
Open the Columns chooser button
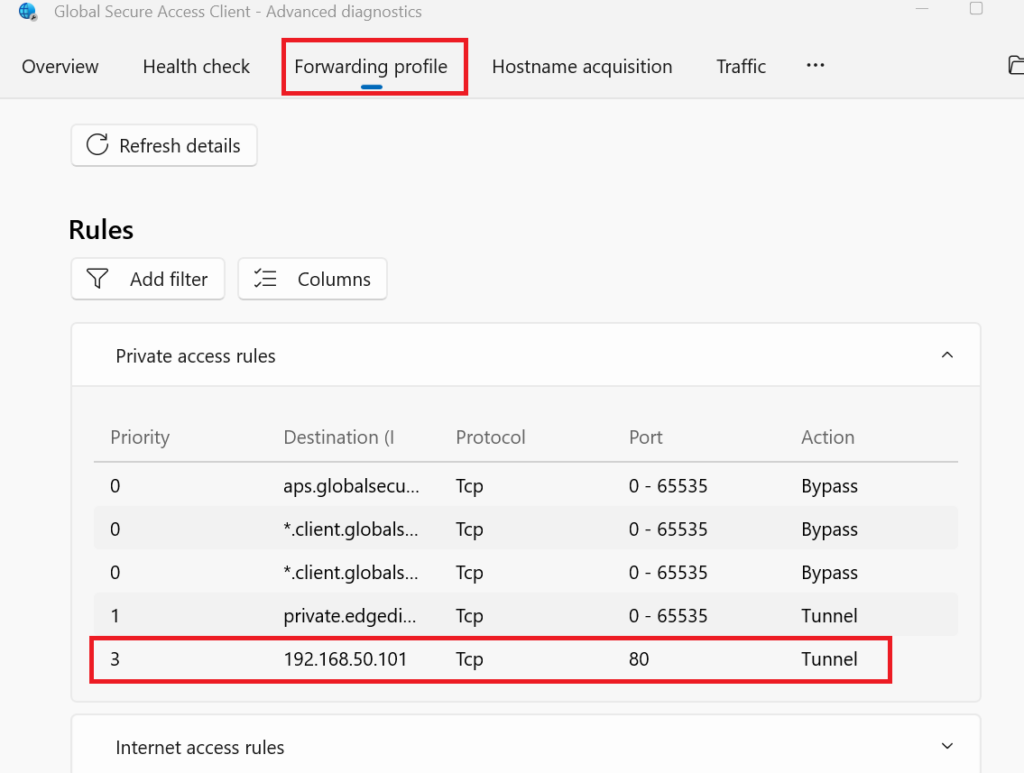pyautogui.click(x=312, y=279)
